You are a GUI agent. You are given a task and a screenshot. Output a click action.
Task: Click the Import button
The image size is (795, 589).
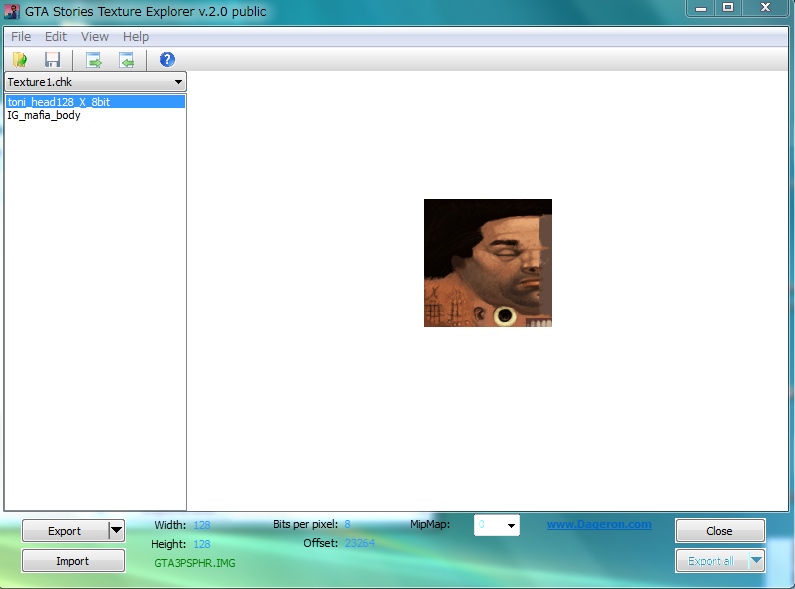pyautogui.click(x=73, y=561)
